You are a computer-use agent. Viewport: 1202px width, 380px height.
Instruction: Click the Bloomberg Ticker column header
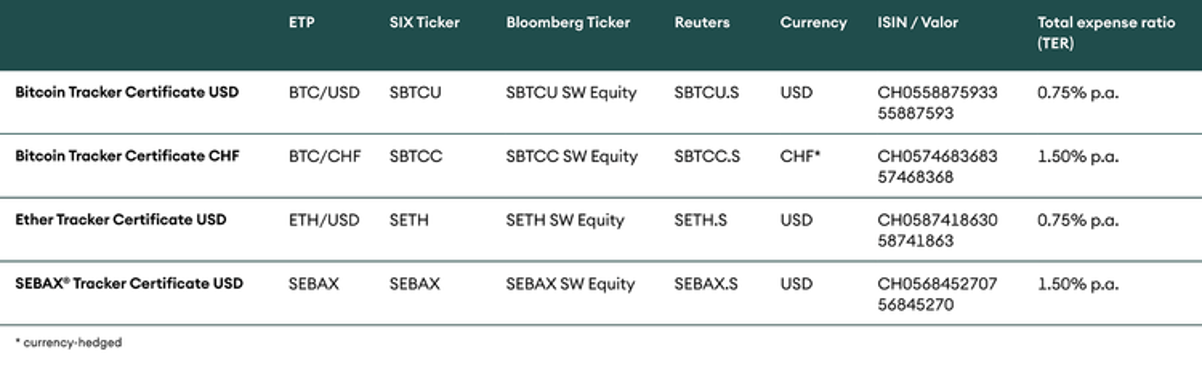pos(568,23)
